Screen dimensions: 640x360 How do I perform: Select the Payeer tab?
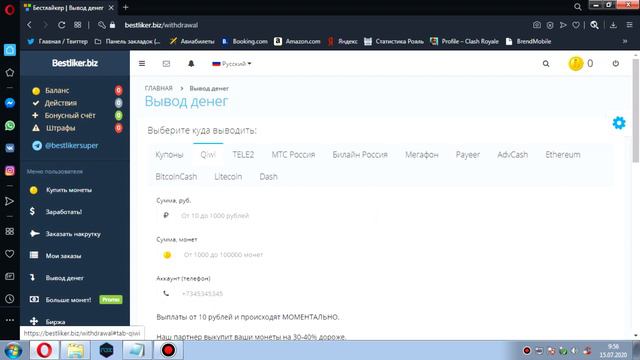pyautogui.click(x=468, y=155)
